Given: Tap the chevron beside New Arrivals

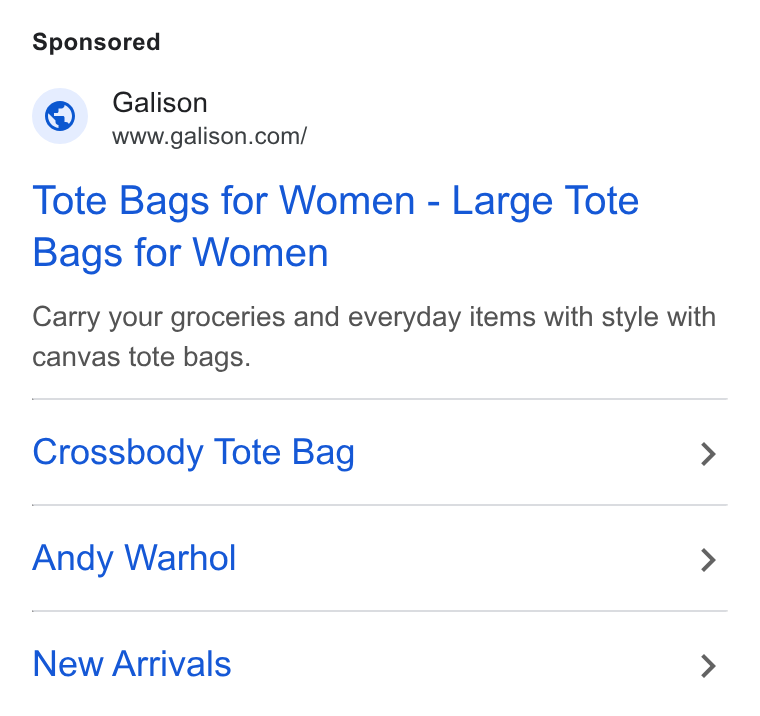Looking at the screenshot, I should 709,666.
